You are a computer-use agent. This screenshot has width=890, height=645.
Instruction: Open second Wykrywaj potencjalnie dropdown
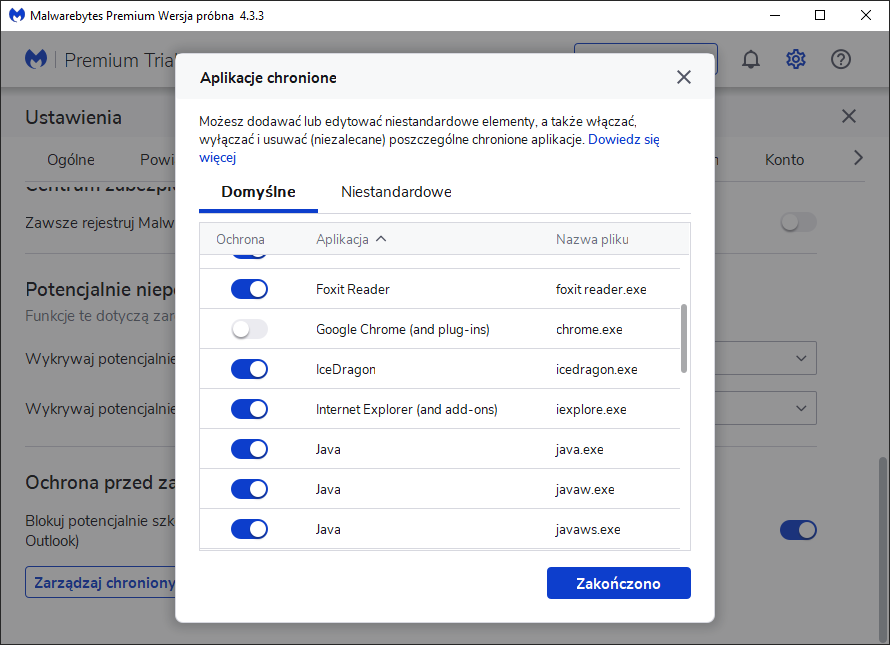click(765, 408)
